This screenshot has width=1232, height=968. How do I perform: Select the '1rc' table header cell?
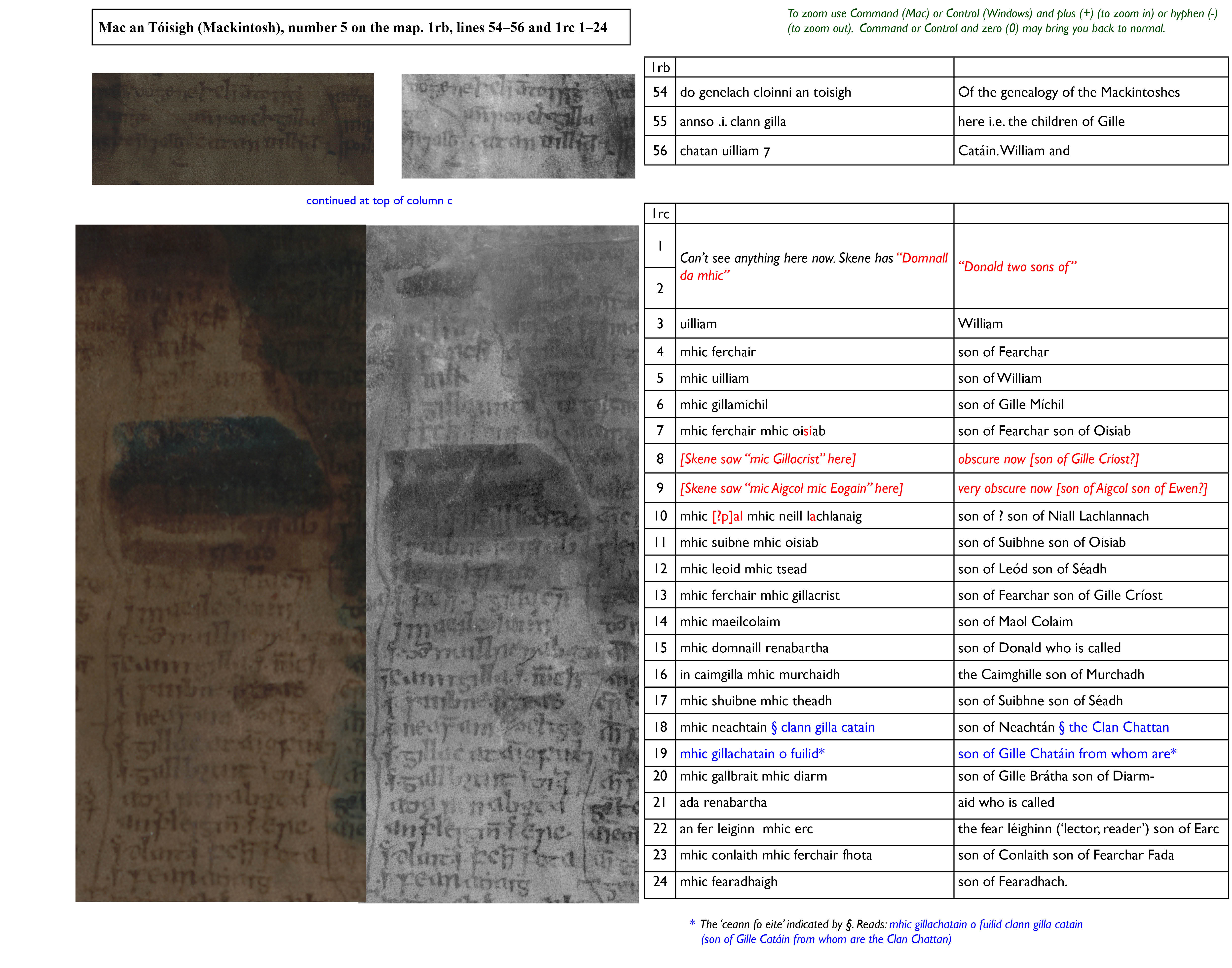coord(660,214)
